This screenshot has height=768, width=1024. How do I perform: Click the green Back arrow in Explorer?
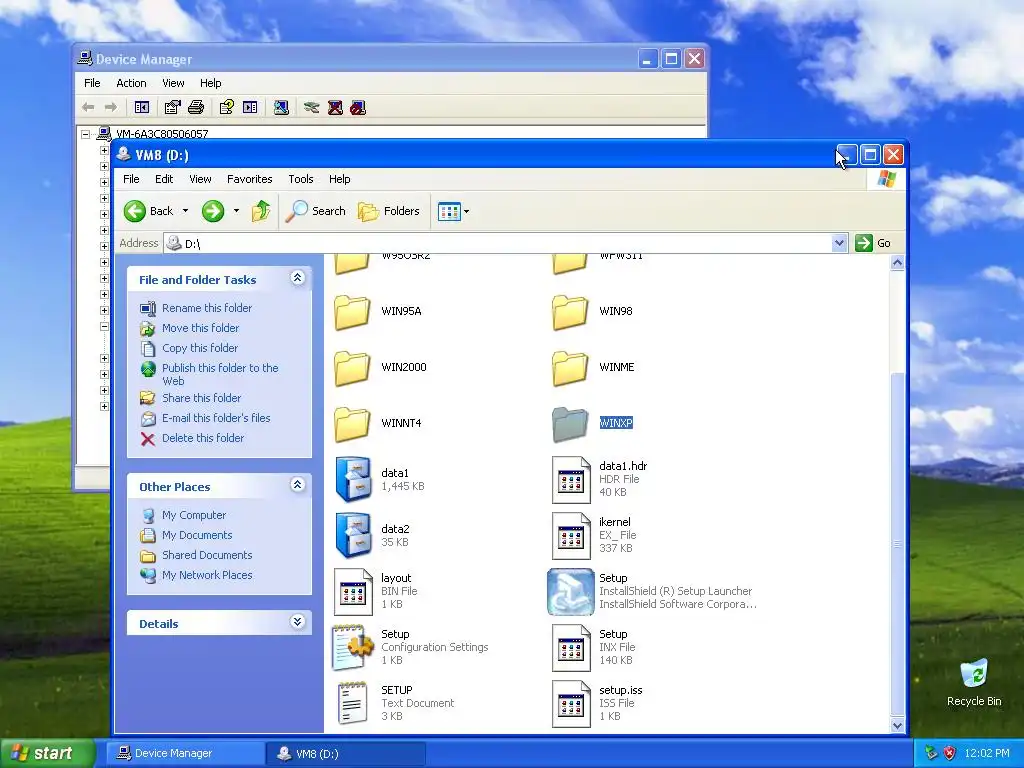[x=135, y=211]
